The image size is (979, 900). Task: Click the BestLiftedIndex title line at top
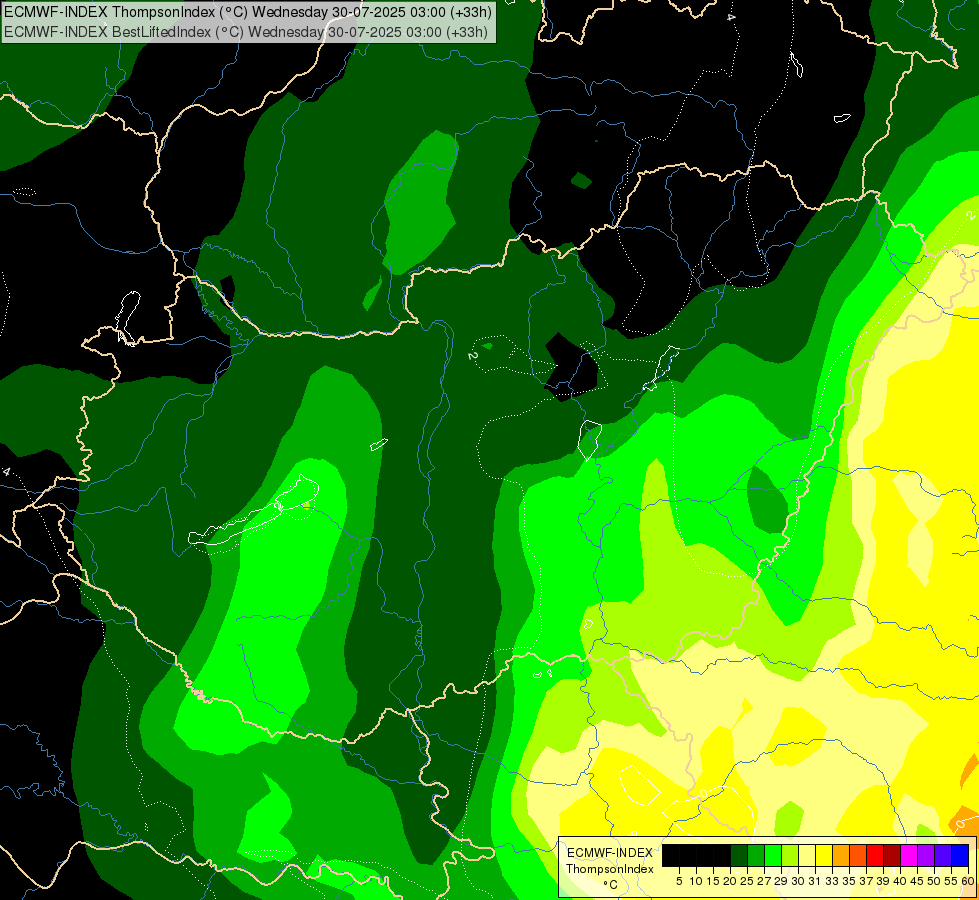(246, 32)
